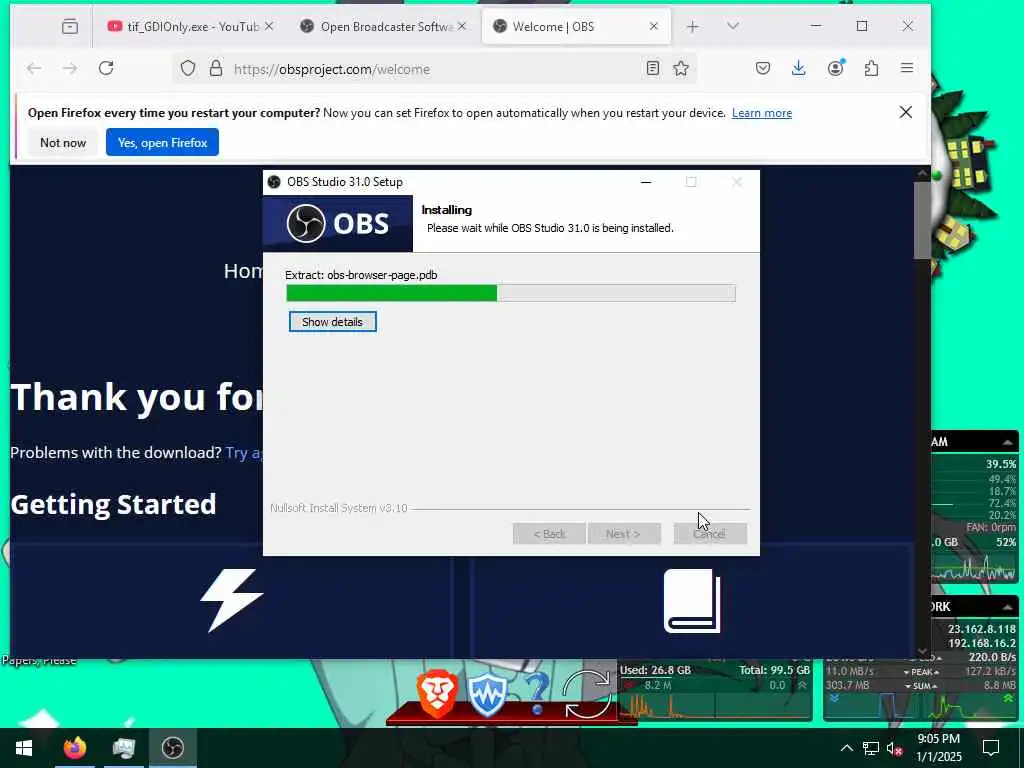Click the 39.5% usage value
1024x768 pixels.
tap(1001, 464)
